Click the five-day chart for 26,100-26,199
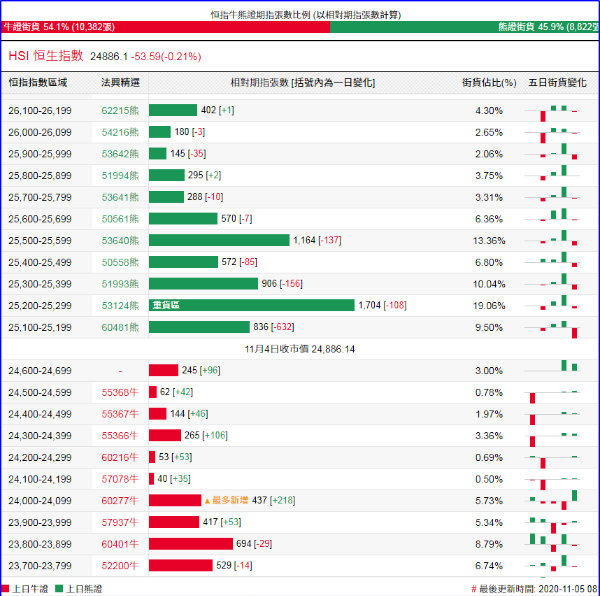 point(553,112)
